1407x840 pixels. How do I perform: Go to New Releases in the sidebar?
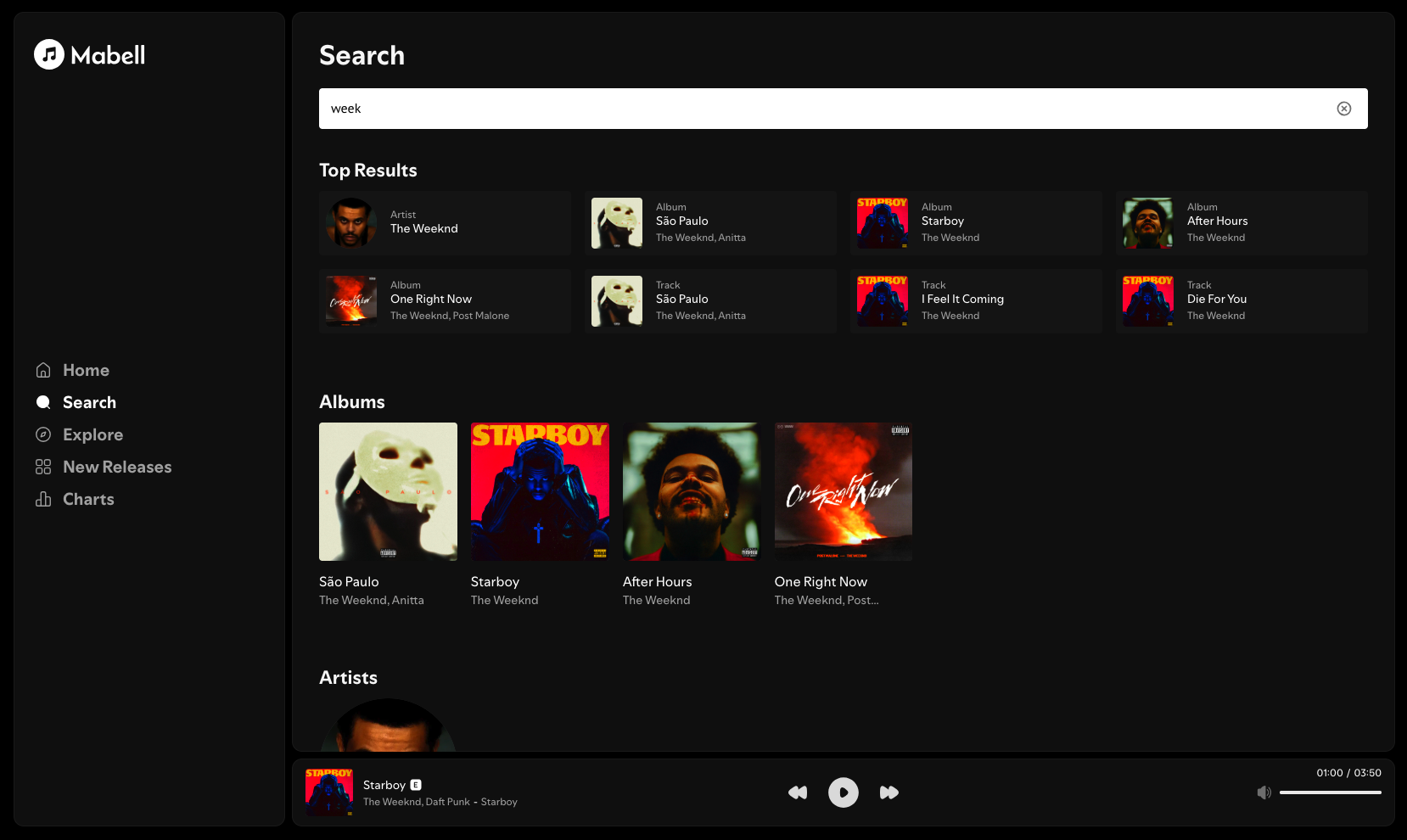point(117,467)
